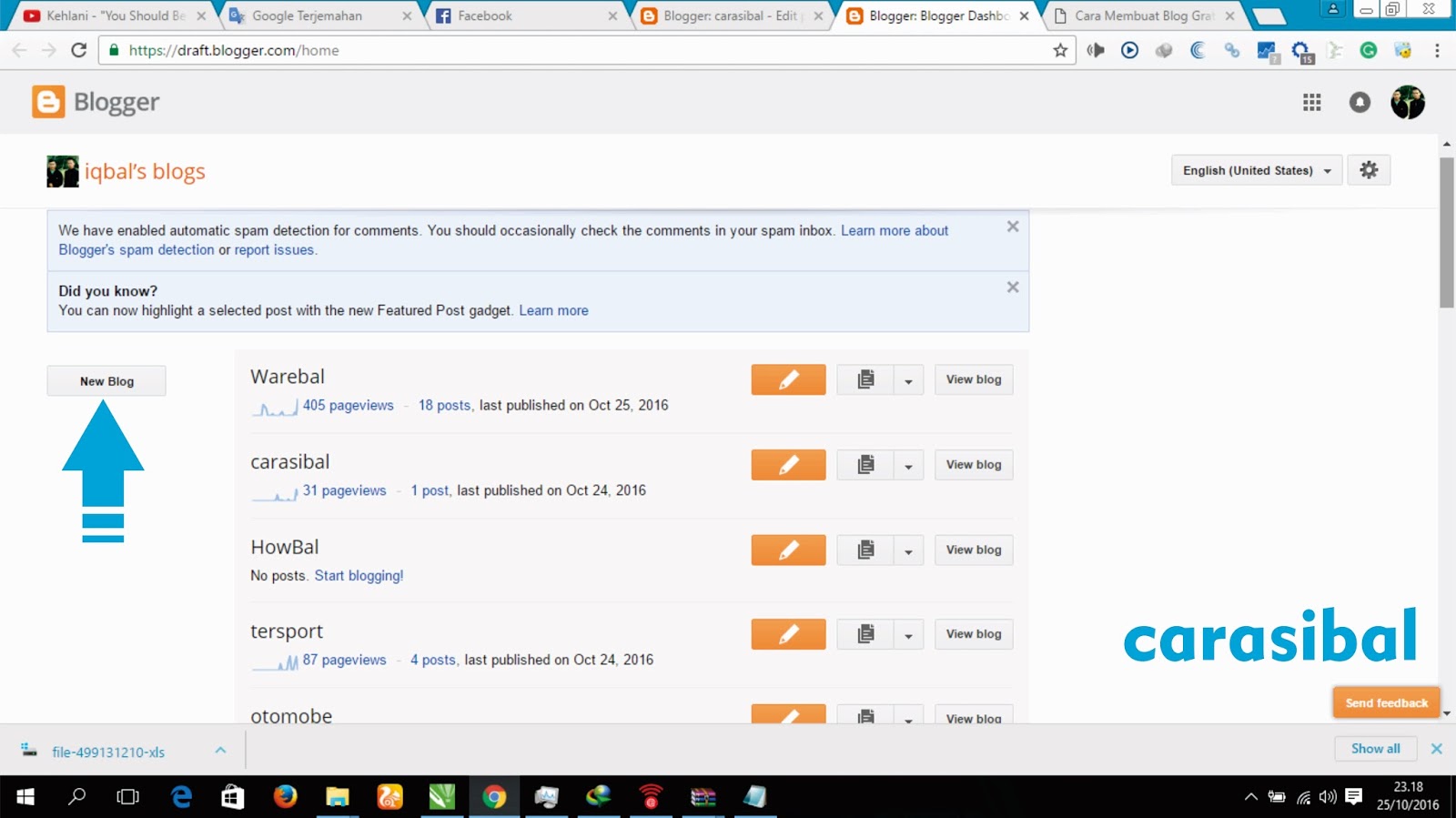Screen dimensions: 1456x818
Task: Close the Blogger Dashboard tab
Action: point(1024,15)
